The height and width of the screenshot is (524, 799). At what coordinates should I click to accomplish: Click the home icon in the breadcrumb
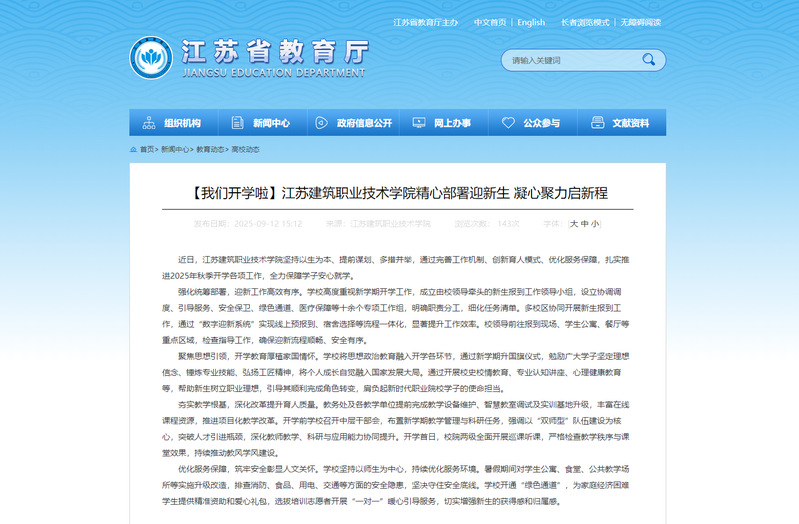click(x=134, y=149)
